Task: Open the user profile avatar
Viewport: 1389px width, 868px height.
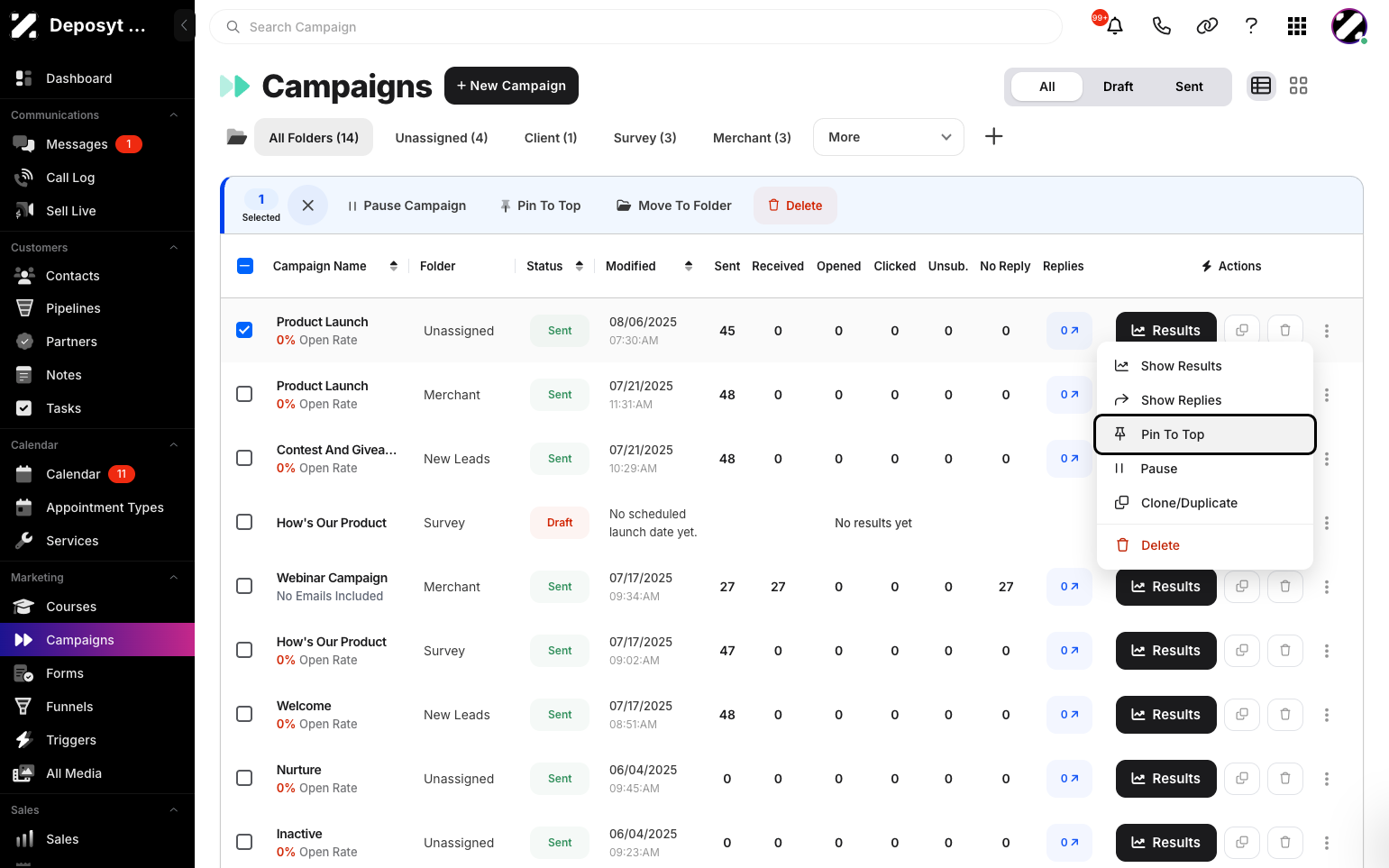Action: pyautogui.click(x=1349, y=26)
